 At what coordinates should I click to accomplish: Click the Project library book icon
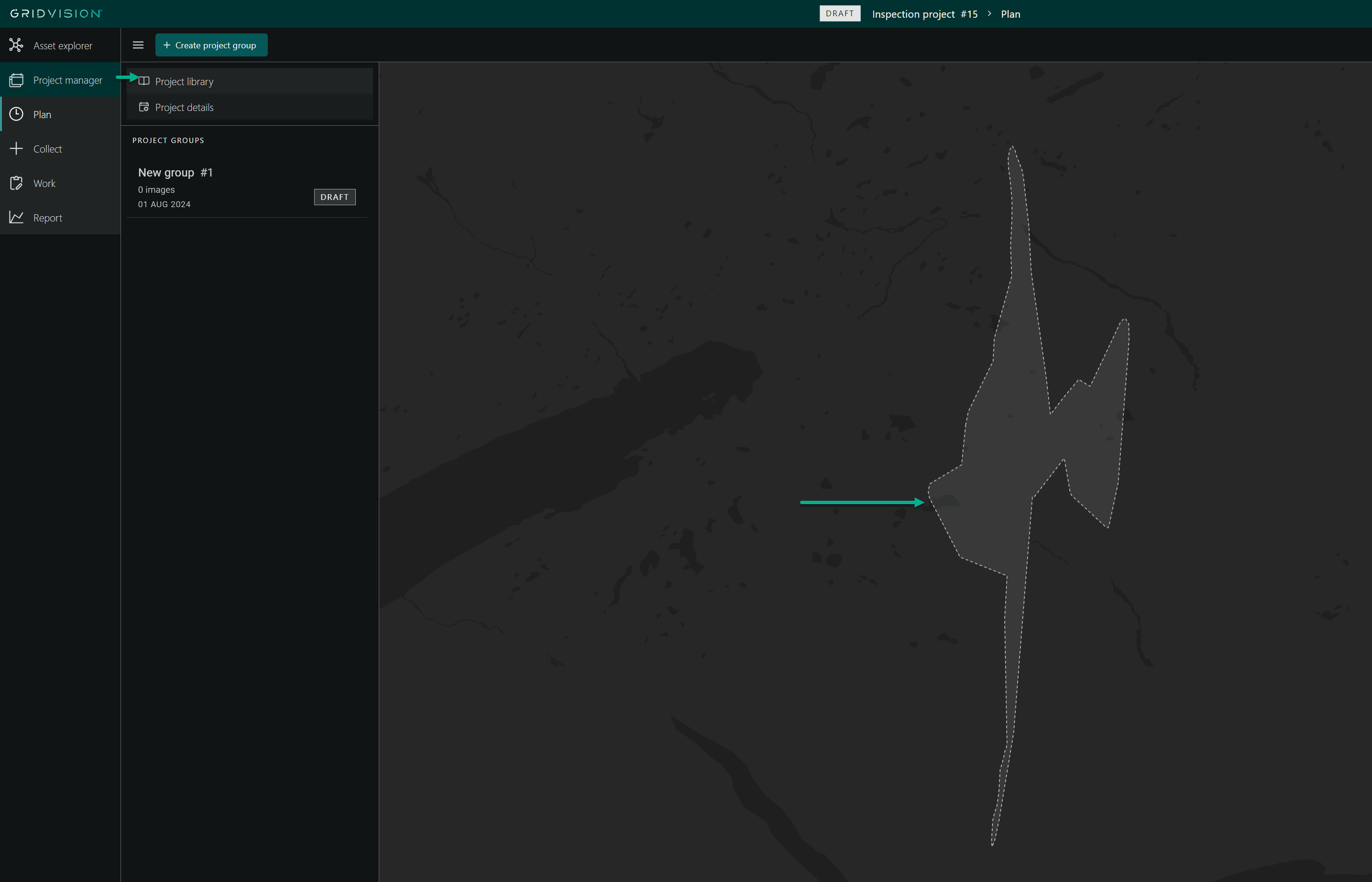[x=144, y=81]
